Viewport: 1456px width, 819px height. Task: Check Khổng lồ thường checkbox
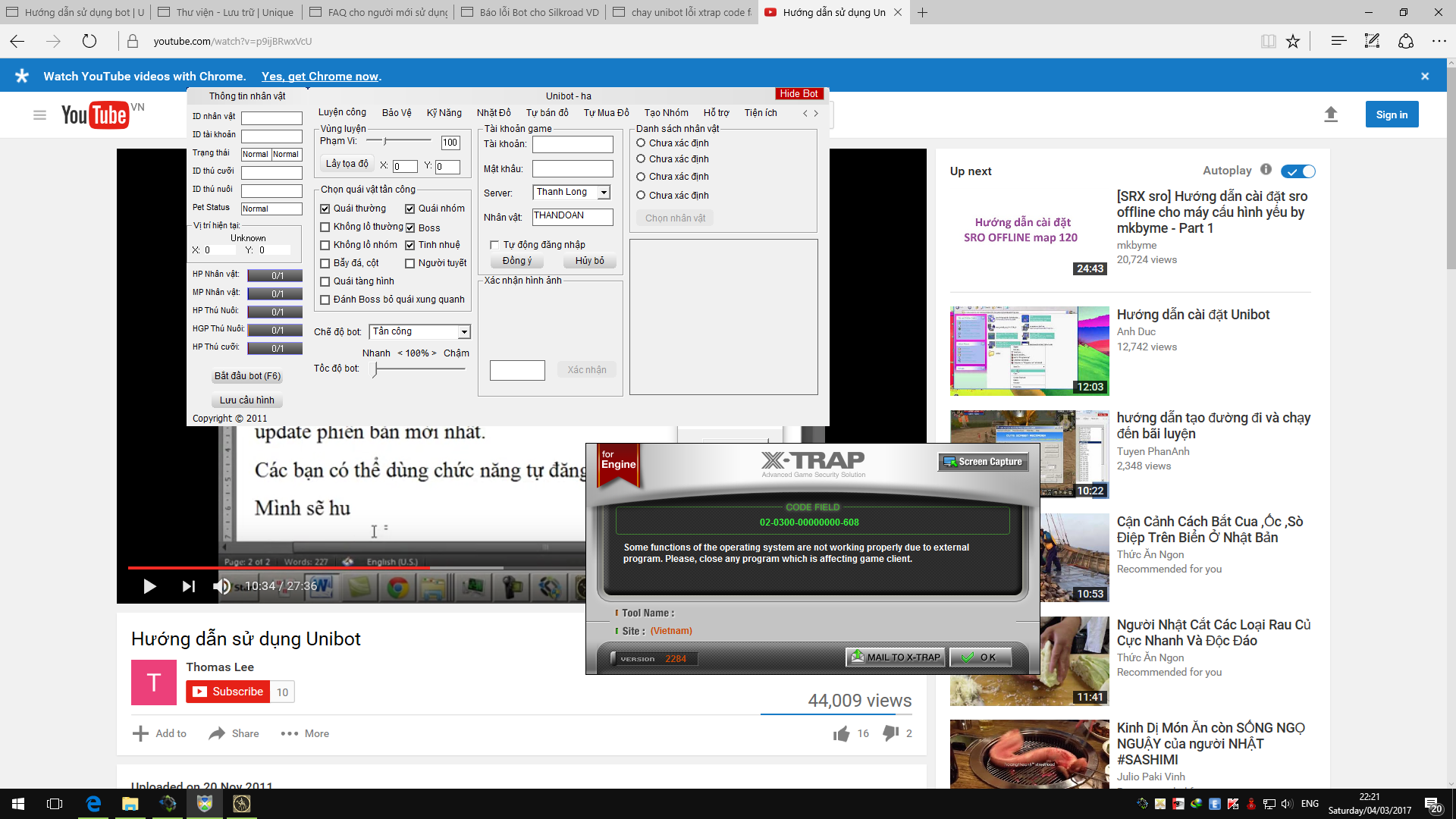pos(325,227)
